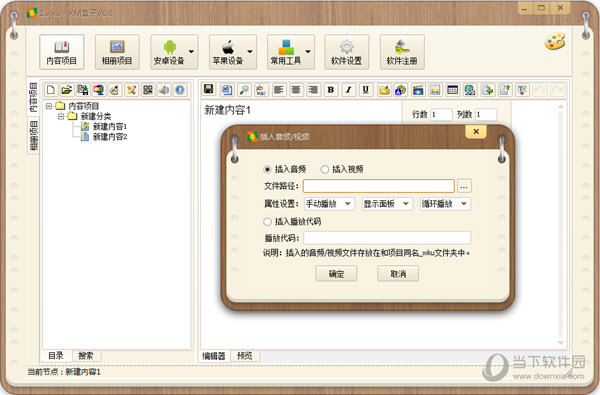The height and width of the screenshot is (395, 600).
Task: Click the globe hyperlink icon
Action: pyautogui.click(x=470, y=90)
